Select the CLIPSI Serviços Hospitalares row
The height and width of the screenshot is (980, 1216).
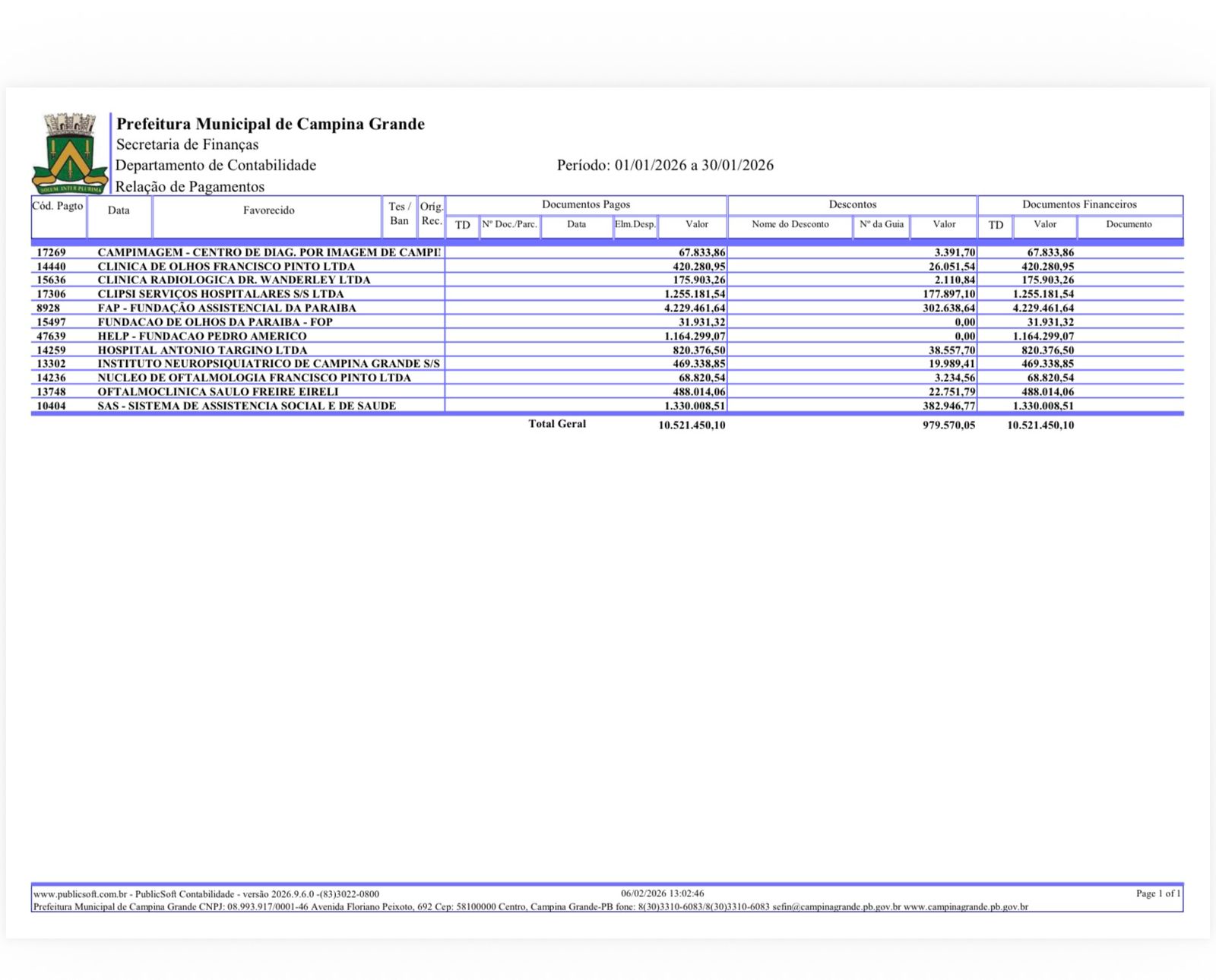click(x=220, y=294)
